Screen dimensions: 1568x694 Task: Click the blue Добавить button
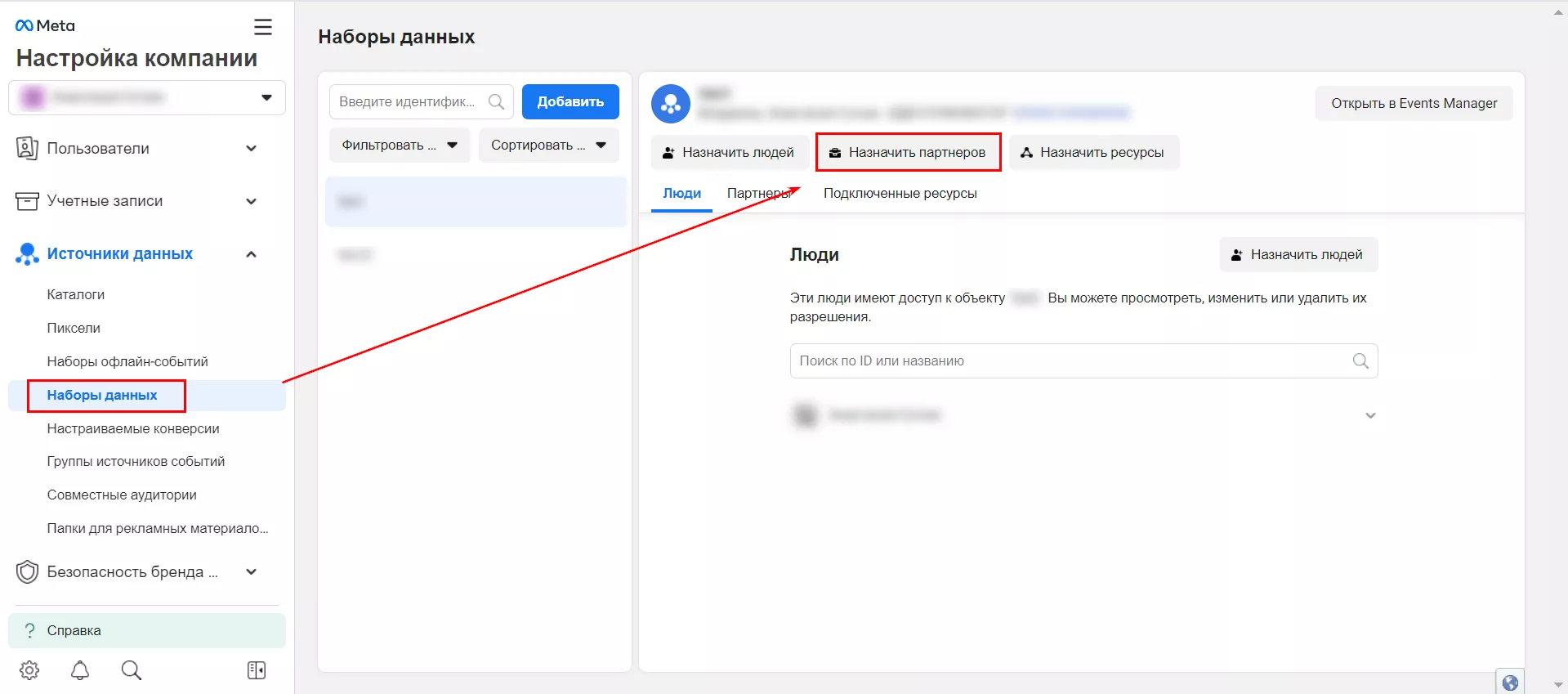point(570,101)
